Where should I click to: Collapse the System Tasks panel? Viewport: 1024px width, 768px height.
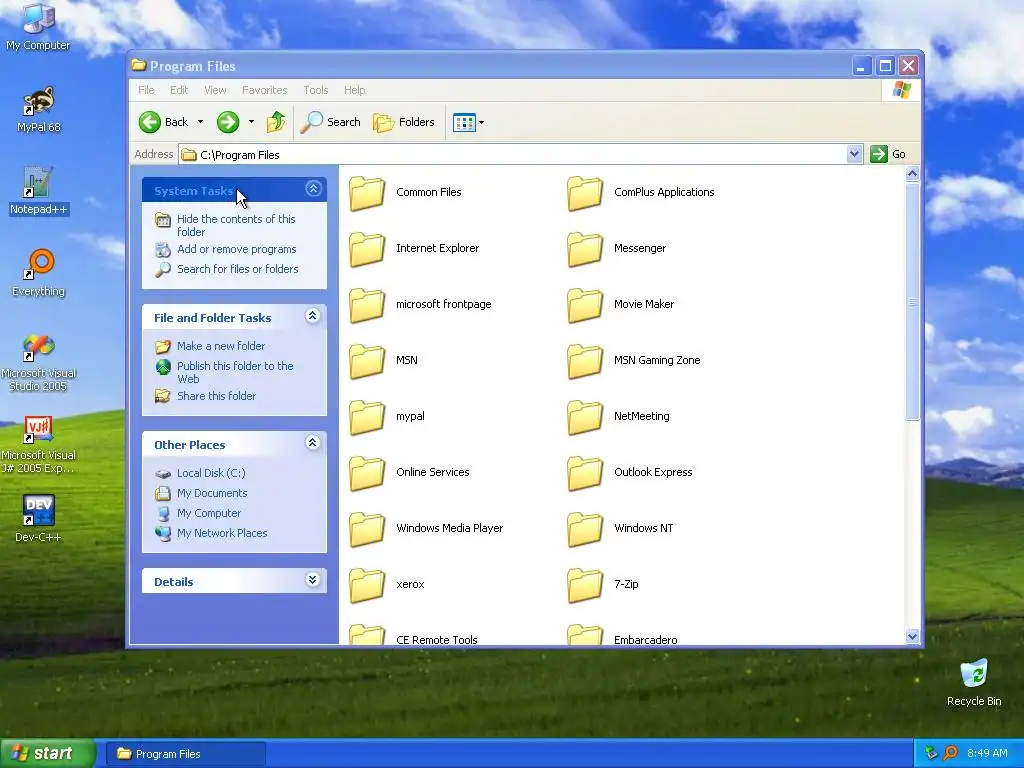point(313,189)
